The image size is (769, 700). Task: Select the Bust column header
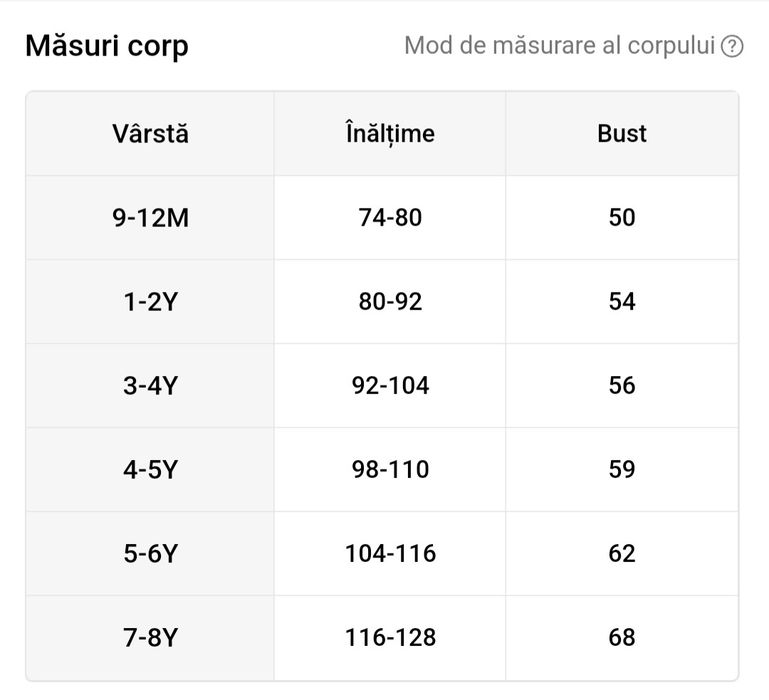(x=622, y=133)
